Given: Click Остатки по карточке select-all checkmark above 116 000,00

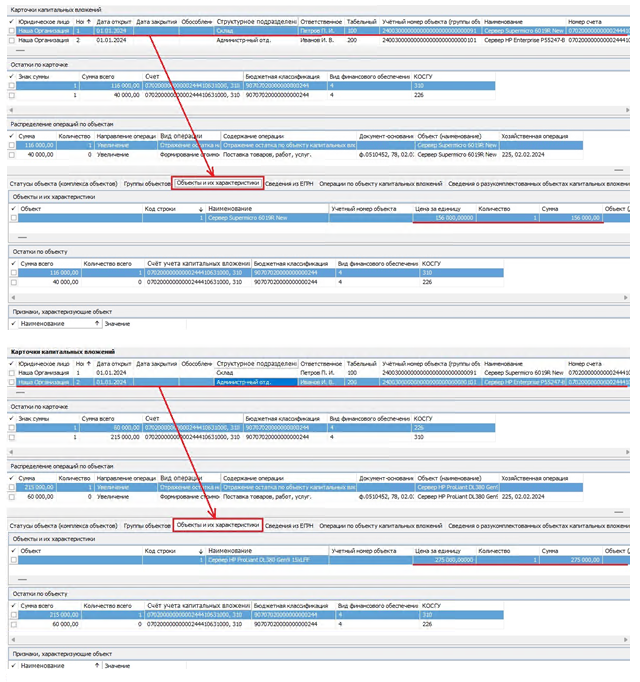Looking at the screenshot, I should click(12, 76).
